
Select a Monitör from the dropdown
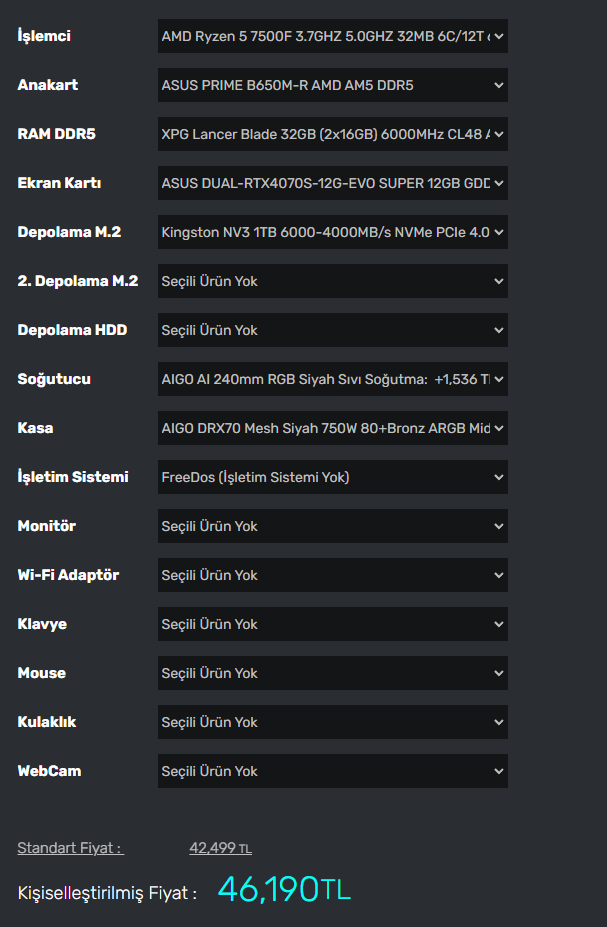click(x=332, y=527)
